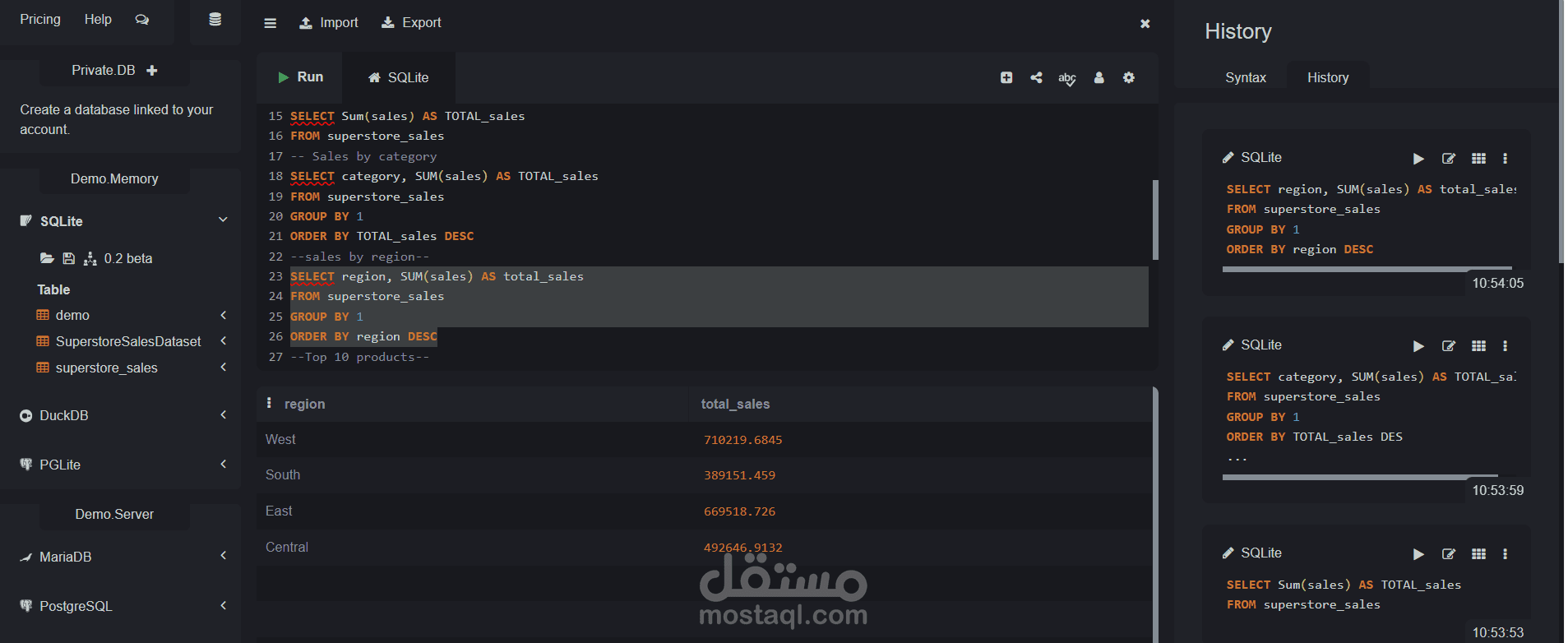
Task: Edit the 10:53:59 history query
Action: click(x=1449, y=346)
